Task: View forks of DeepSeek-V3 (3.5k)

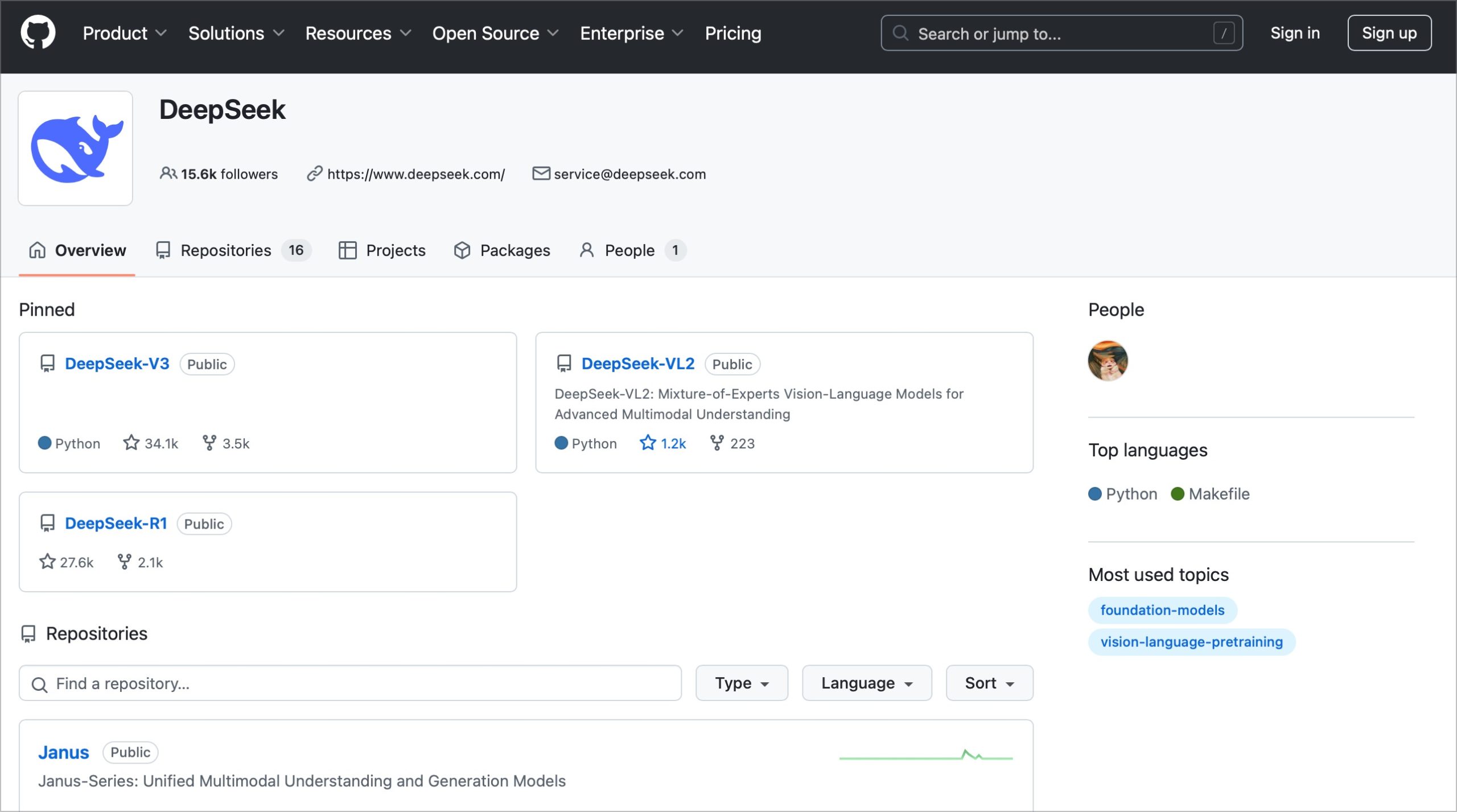Action: [x=226, y=443]
